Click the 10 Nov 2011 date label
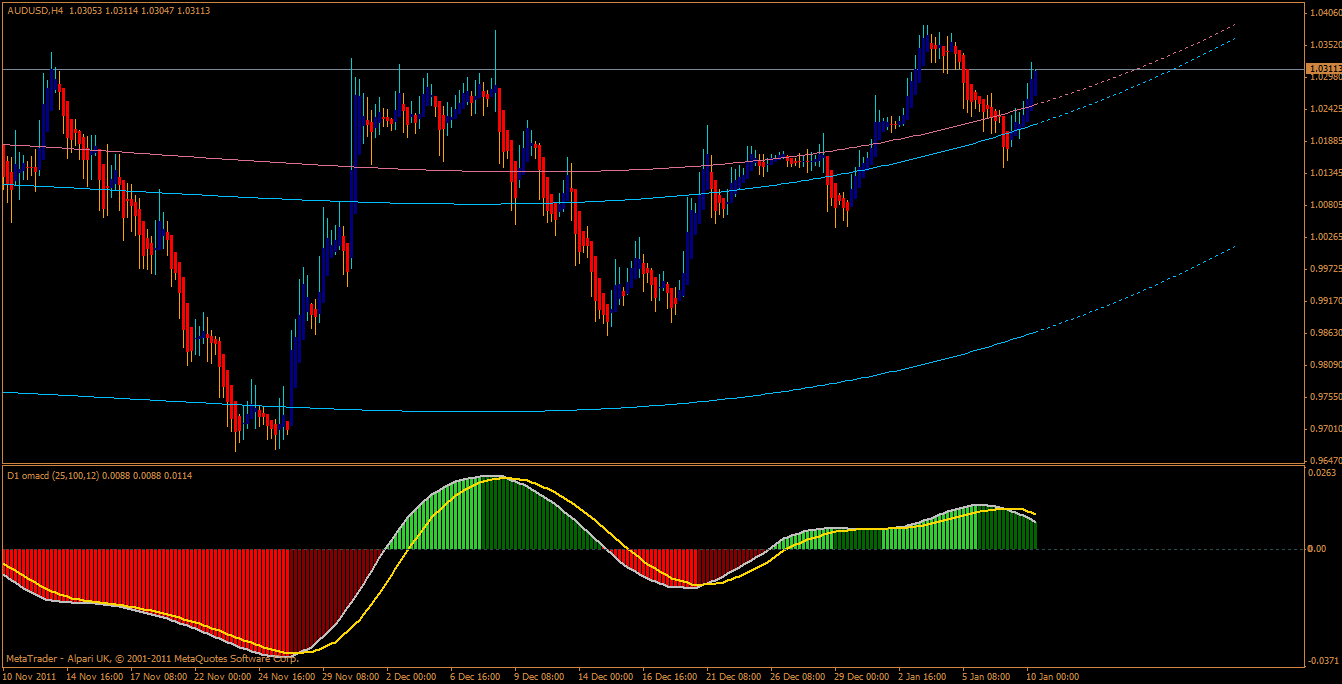Image resolution: width=1342 pixels, height=684 pixels. 29,677
